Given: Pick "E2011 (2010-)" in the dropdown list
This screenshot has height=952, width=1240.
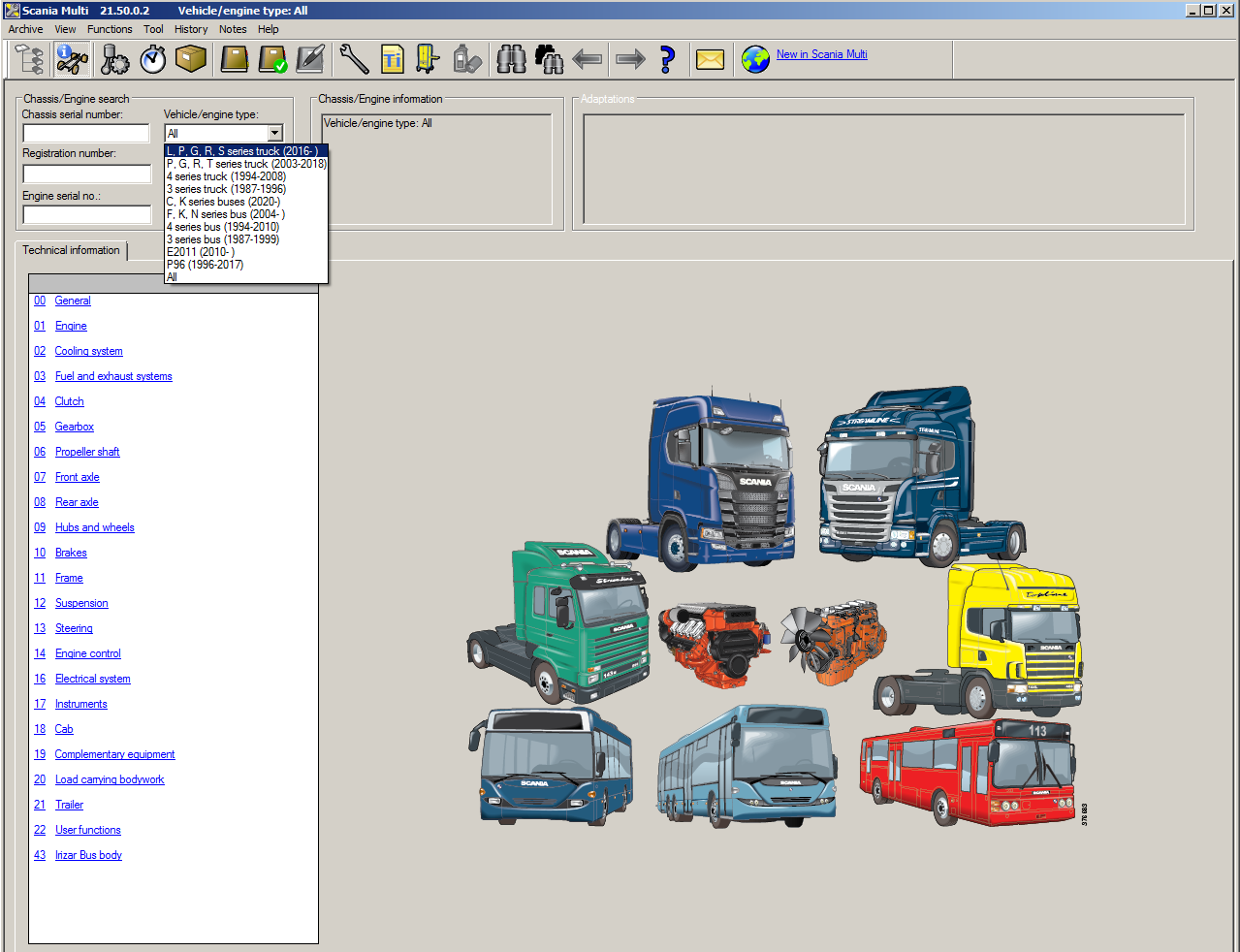Looking at the screenshot, I should [x=201, y=252].
